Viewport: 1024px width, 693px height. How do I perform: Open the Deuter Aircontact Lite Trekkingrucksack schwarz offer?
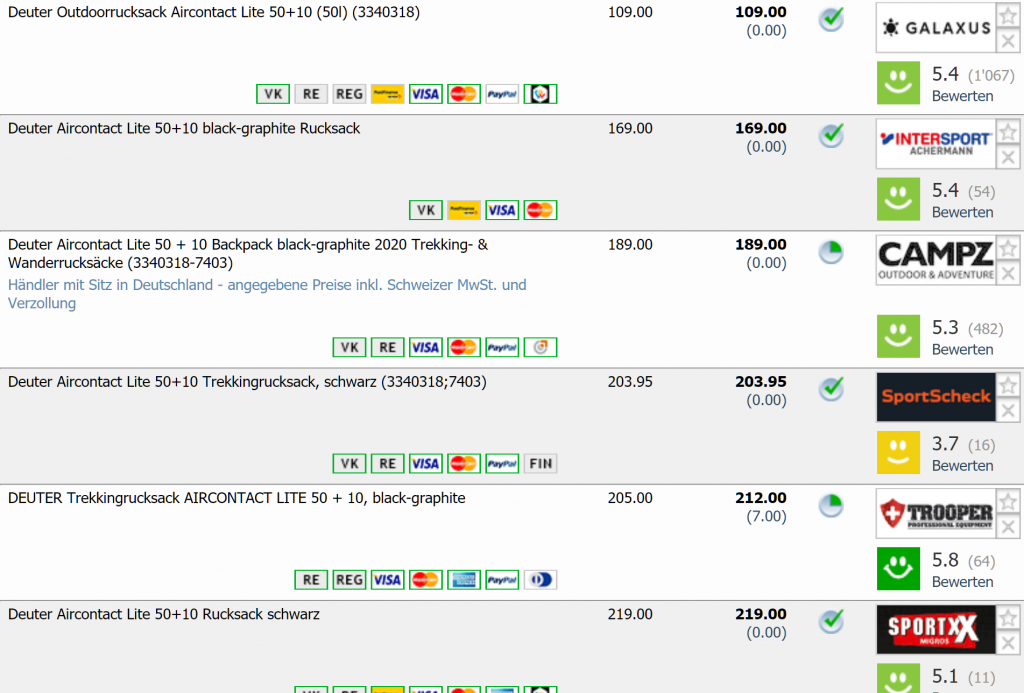click(247, 381)
